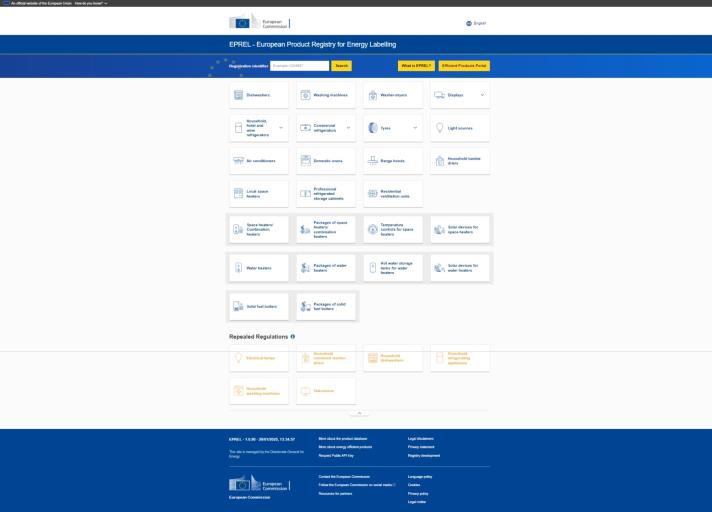The image size is (712, 512).
Task: Open repealed 'Household washing machines' card
Action: point(258,391)
